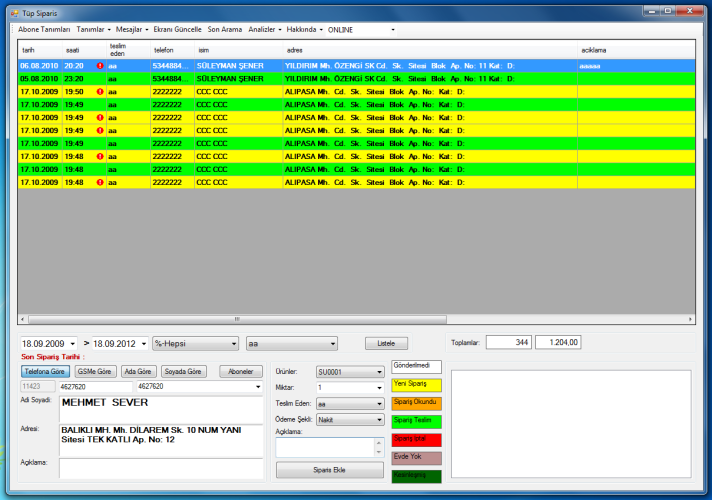The height and width of the screenshot is (500, 712).
Task: Click the phone number field showing 4627620
Action: coord(96,386)
